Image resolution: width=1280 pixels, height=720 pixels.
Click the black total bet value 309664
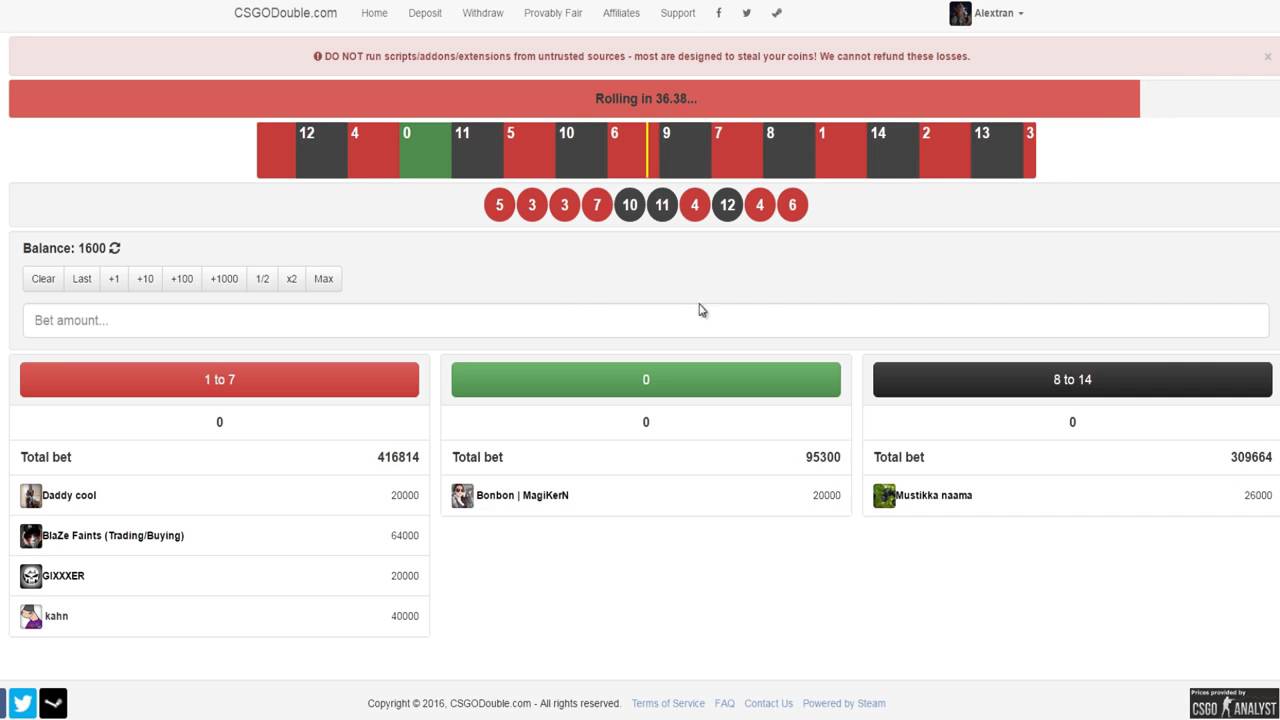tap(1251, 457)
